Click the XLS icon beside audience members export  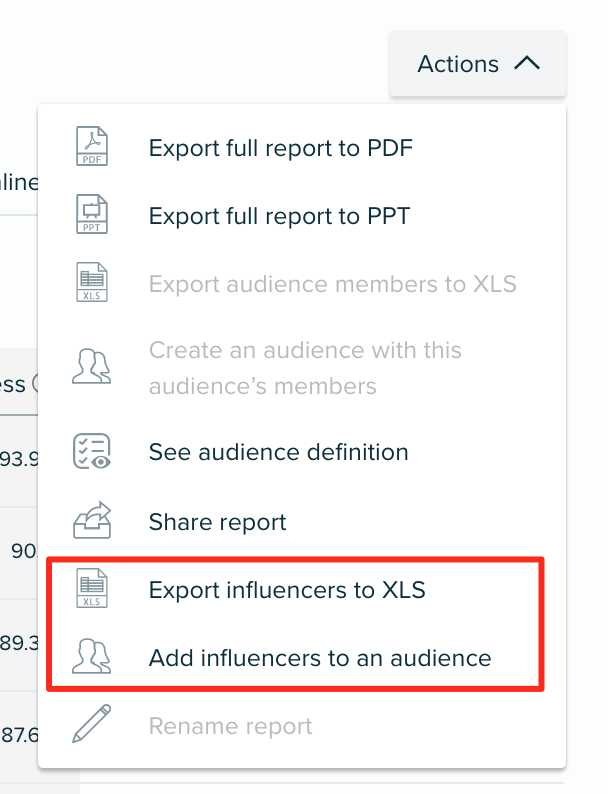92,282
